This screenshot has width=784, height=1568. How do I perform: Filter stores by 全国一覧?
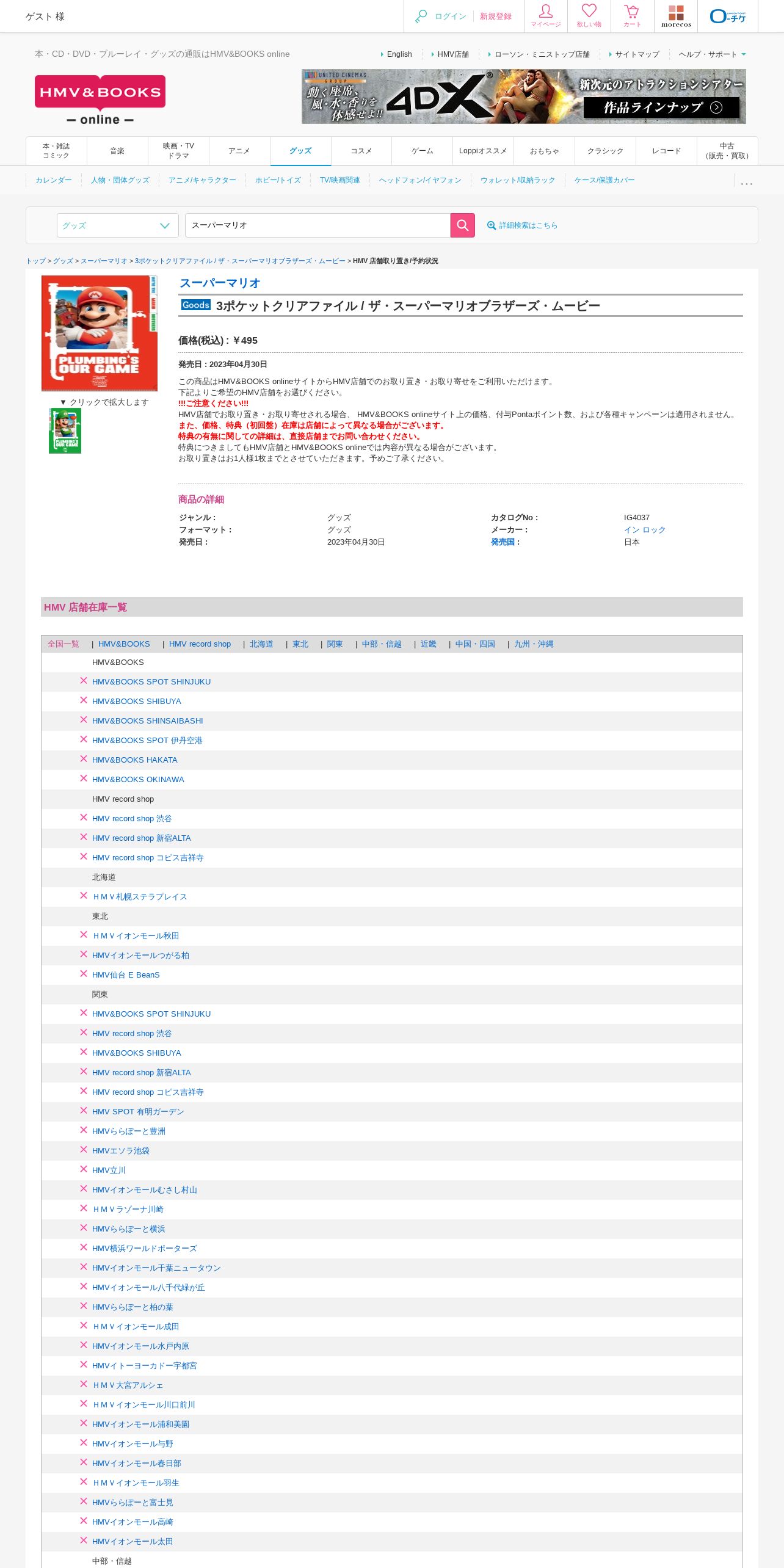point(64,644)
